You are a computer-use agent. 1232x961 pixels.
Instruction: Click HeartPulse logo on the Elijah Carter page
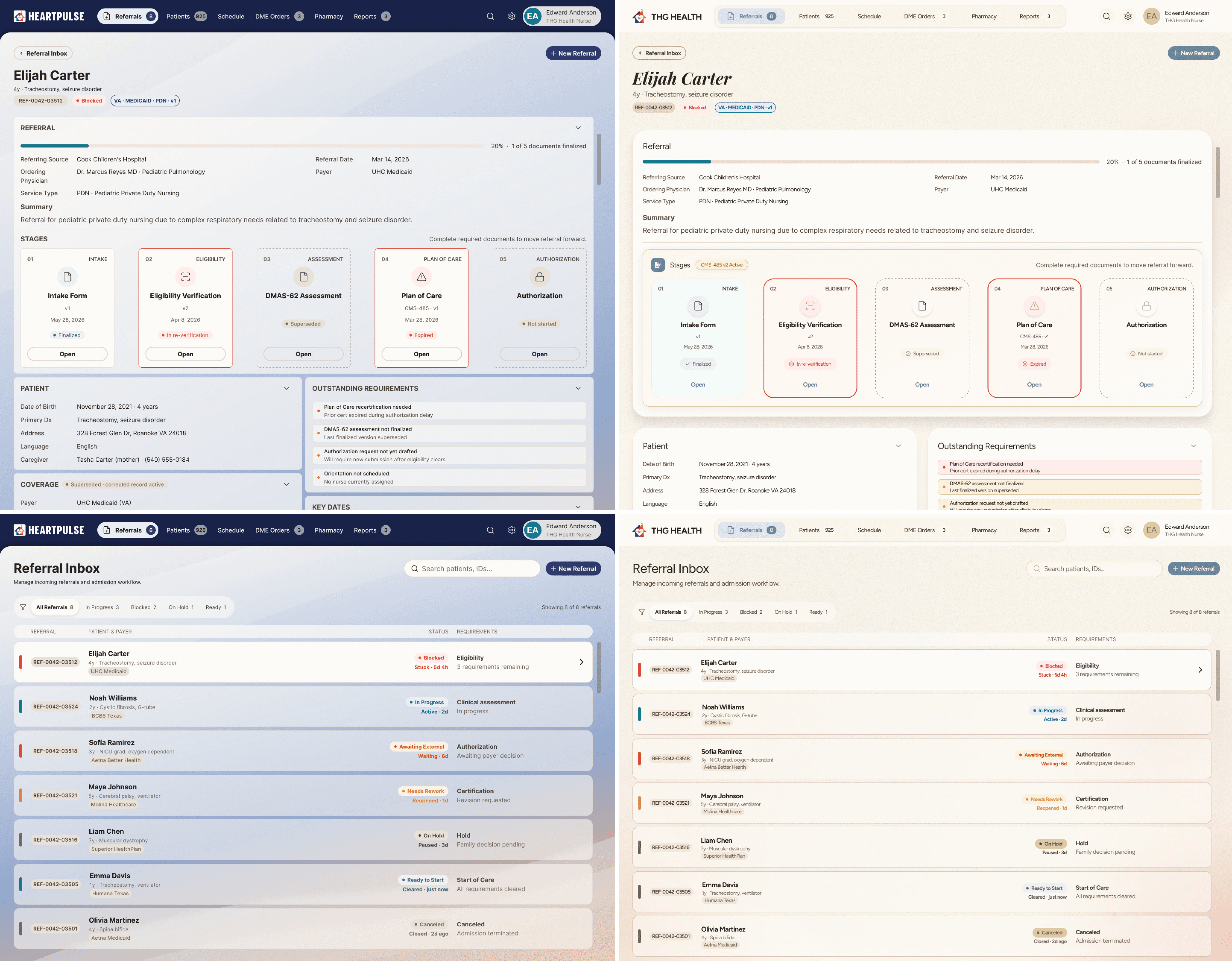pos(49,16)
